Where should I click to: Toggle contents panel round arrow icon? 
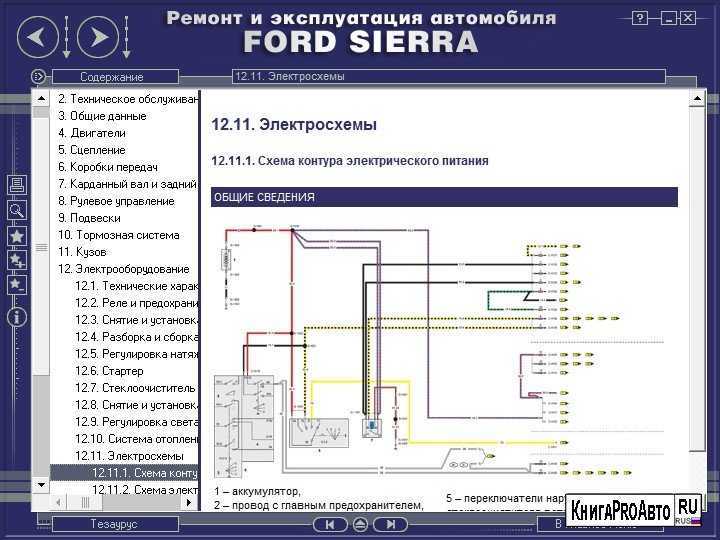39,76
